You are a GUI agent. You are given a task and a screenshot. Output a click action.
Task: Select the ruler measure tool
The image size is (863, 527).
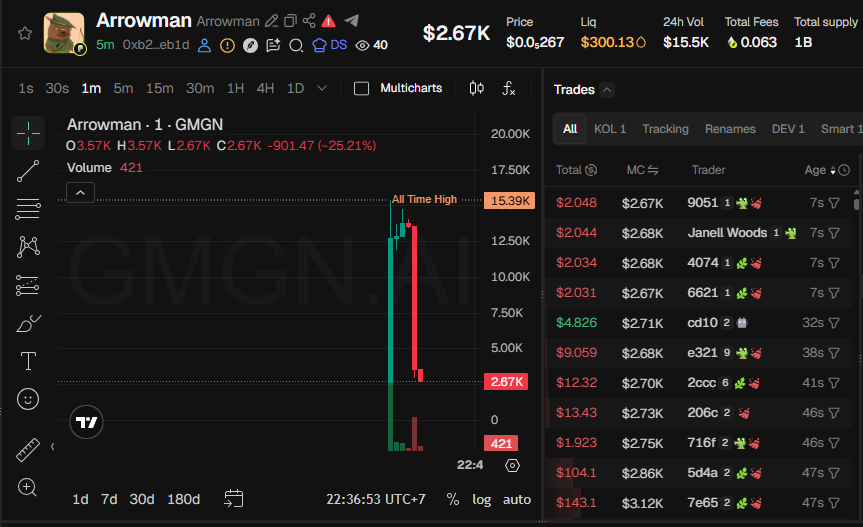pos(28,449)
